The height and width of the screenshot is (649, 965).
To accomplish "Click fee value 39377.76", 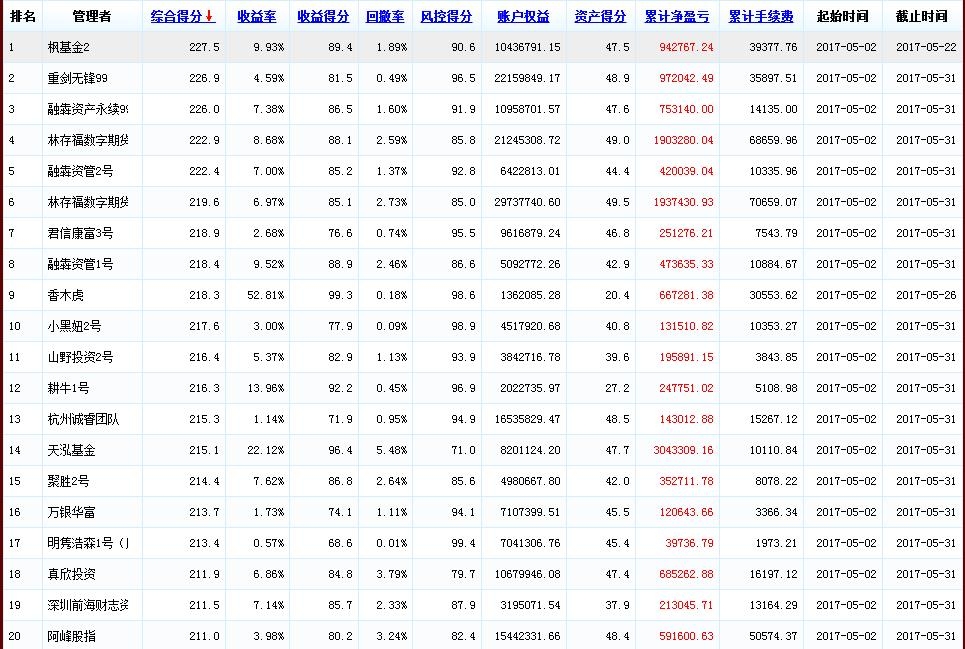I will 773,47.
